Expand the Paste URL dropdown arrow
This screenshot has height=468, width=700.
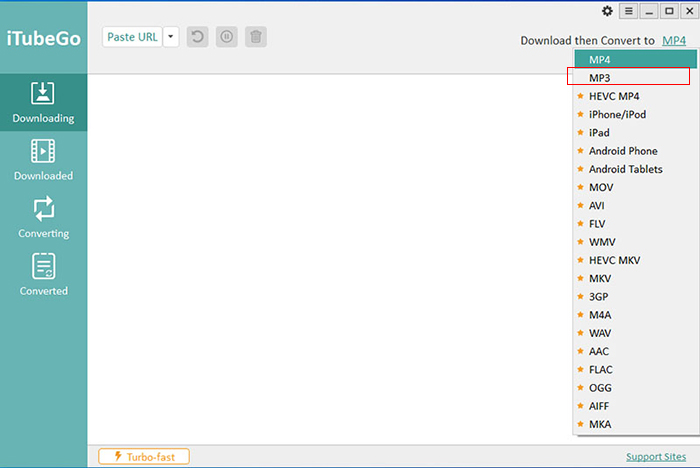170,37
